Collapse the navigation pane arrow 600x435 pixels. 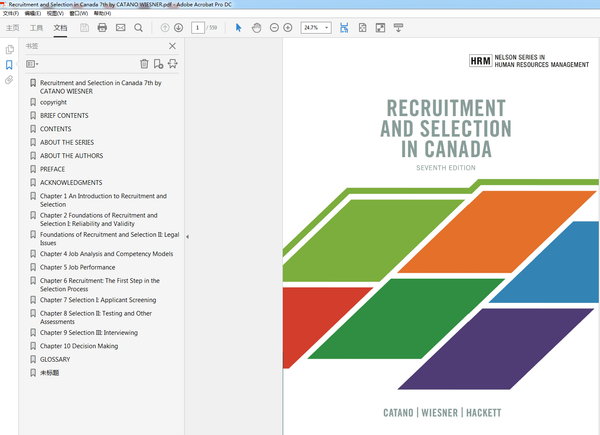tap(188, 237)
